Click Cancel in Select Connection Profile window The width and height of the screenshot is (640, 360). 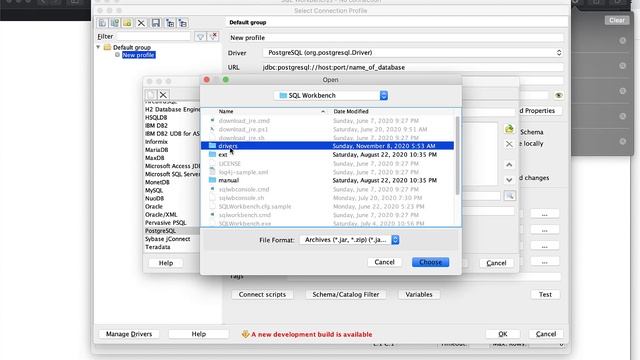(546, 334)
